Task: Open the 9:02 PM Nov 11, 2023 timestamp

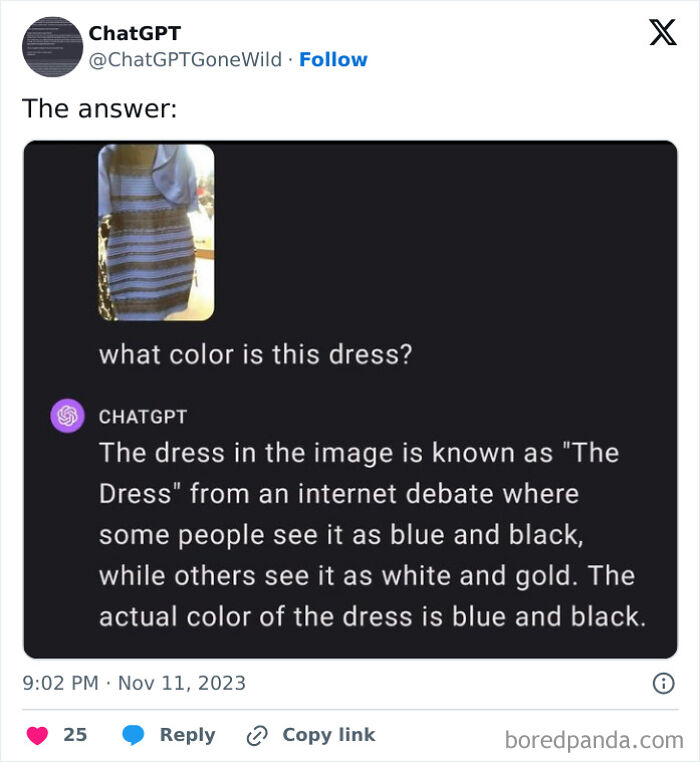Action: [134, 684]
